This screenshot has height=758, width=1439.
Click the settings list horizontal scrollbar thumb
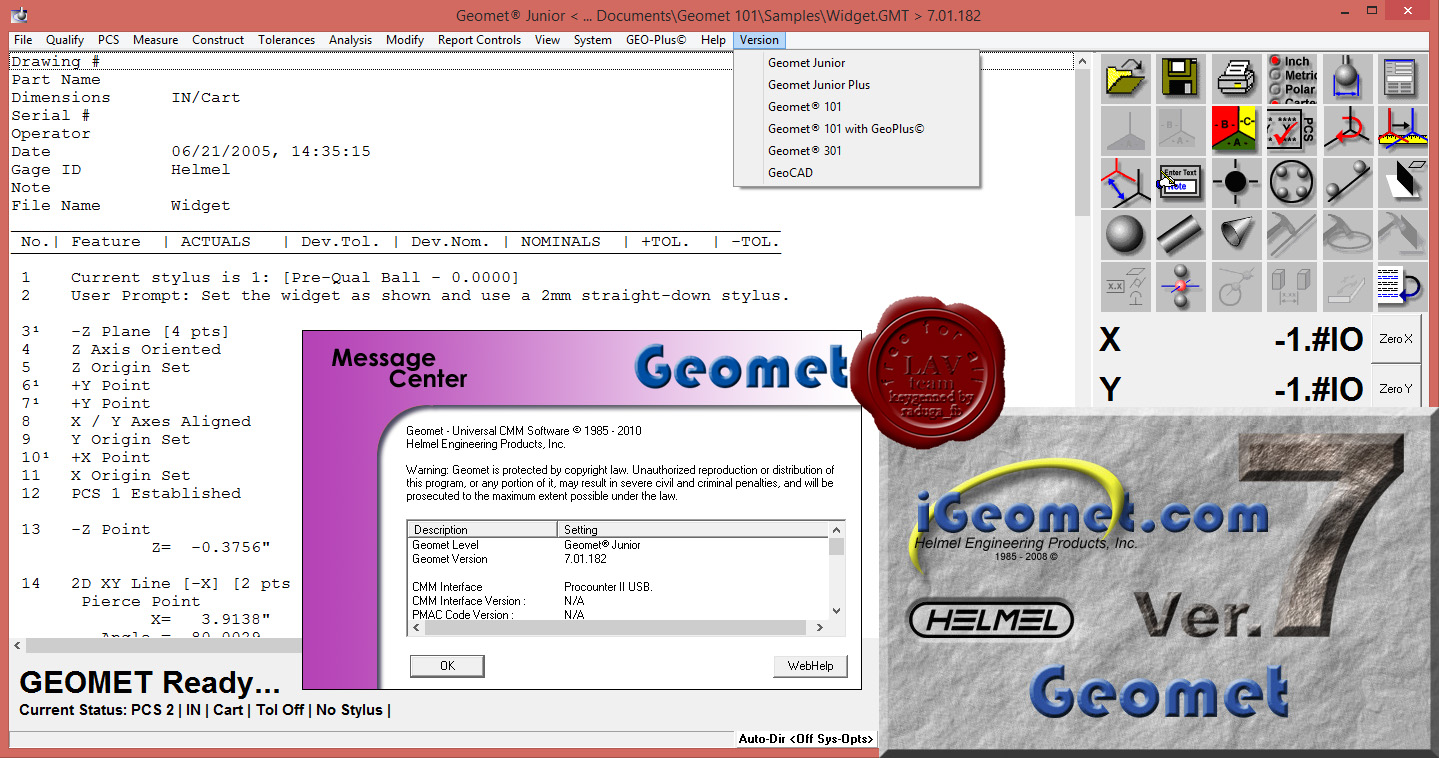(x=615, y=628)
